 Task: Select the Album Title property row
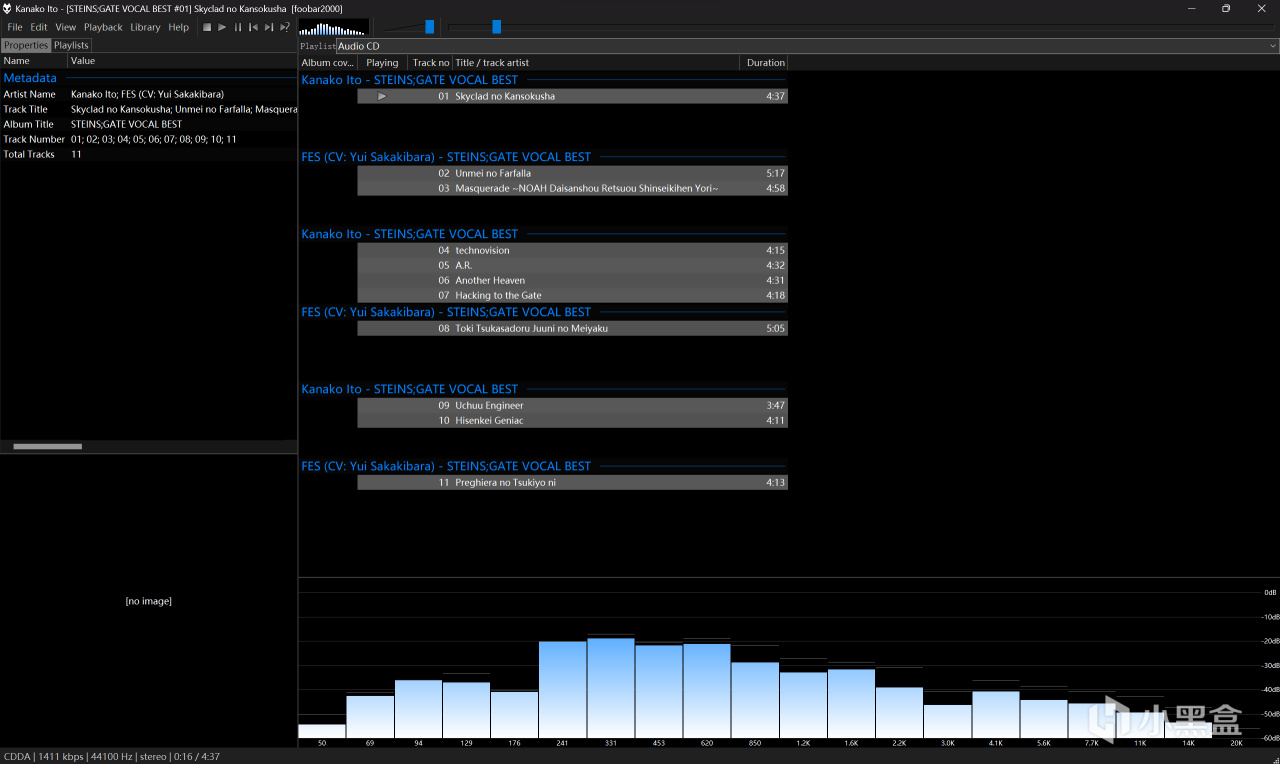tap(149, 124)
